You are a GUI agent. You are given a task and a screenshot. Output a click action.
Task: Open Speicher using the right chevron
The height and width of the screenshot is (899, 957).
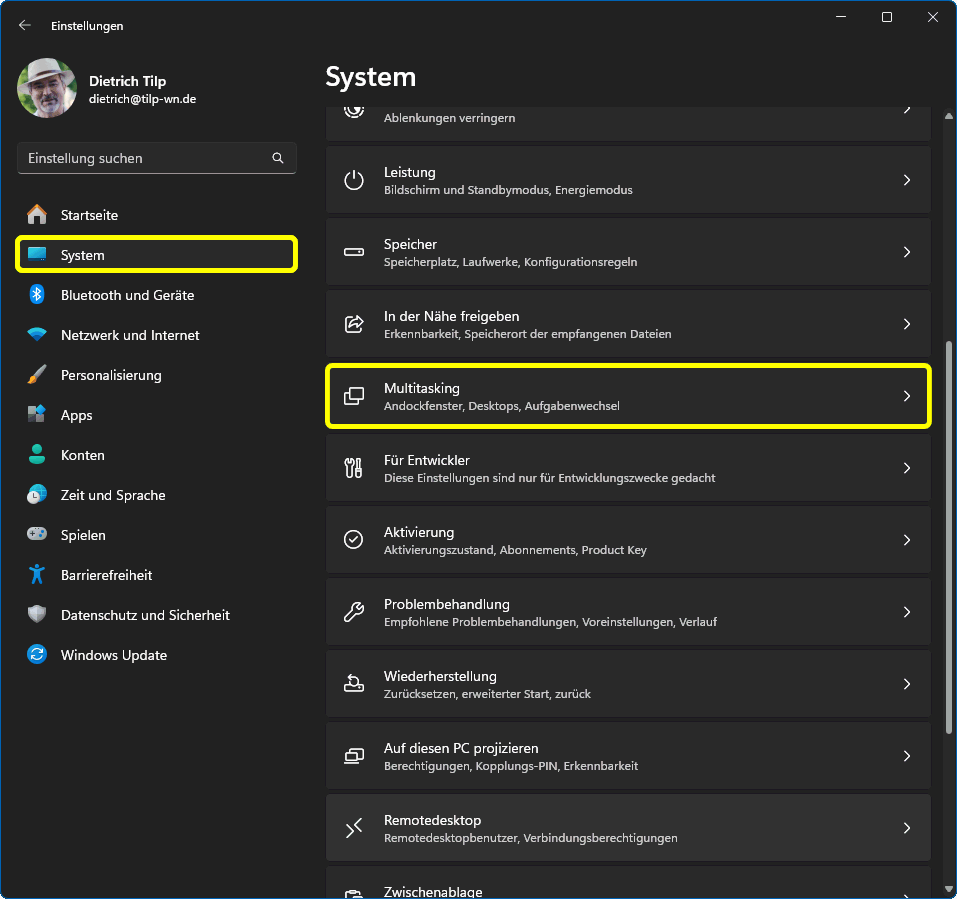tap(907, 252)
